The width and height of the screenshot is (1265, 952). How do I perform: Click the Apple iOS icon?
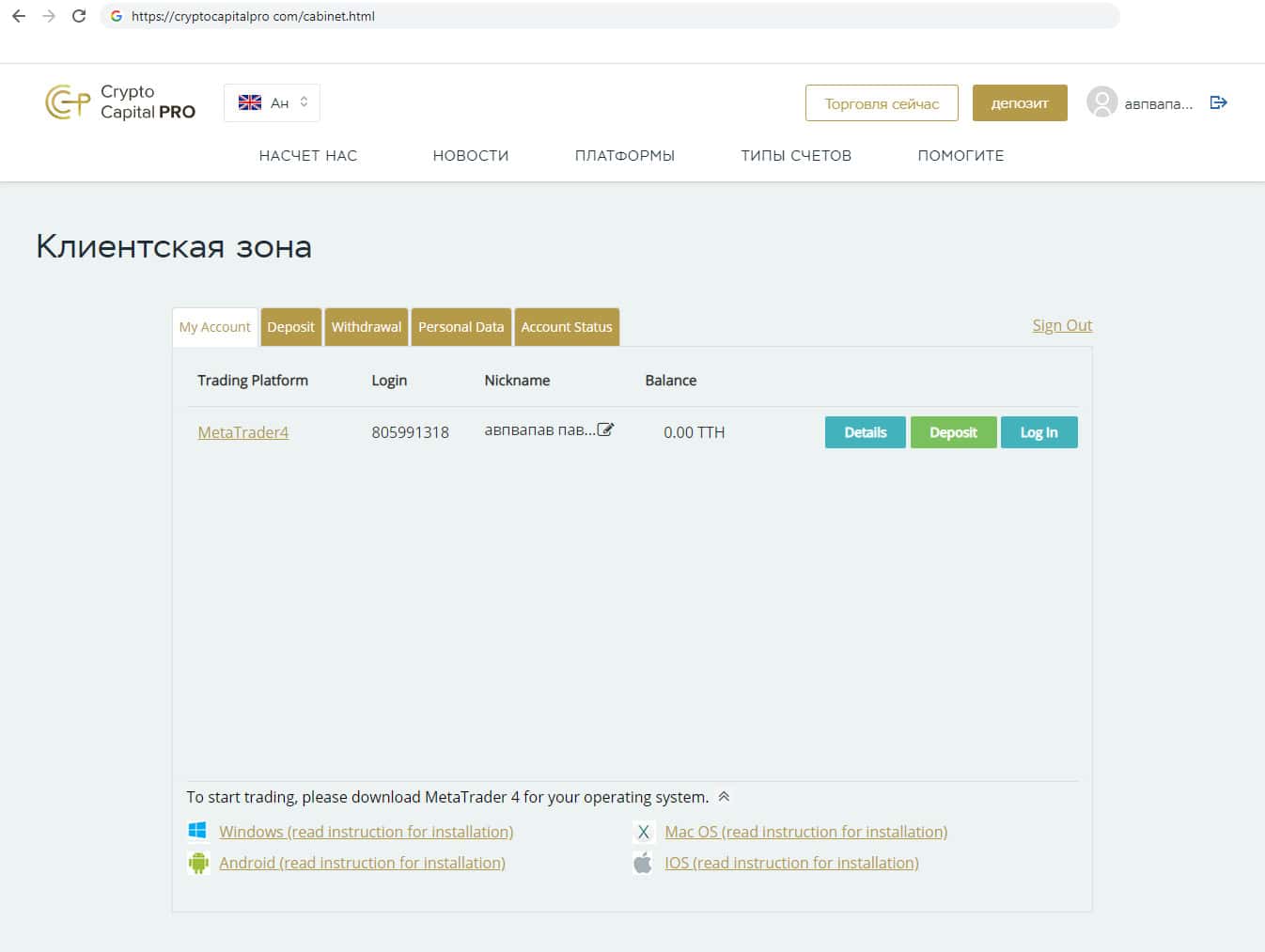(x=643, y=863)
